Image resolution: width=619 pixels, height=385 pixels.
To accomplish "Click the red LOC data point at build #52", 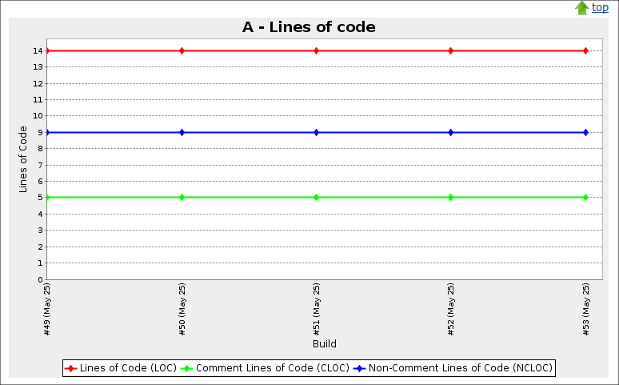I will [x=451, y=51].
